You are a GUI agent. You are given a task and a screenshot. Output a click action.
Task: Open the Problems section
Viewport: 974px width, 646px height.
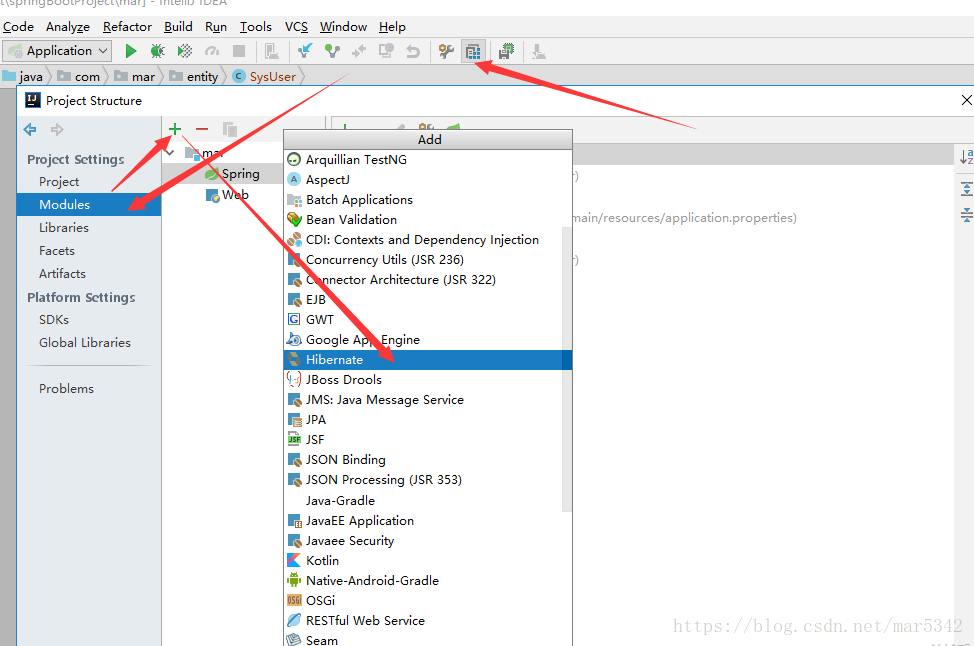tap(66, 389)
